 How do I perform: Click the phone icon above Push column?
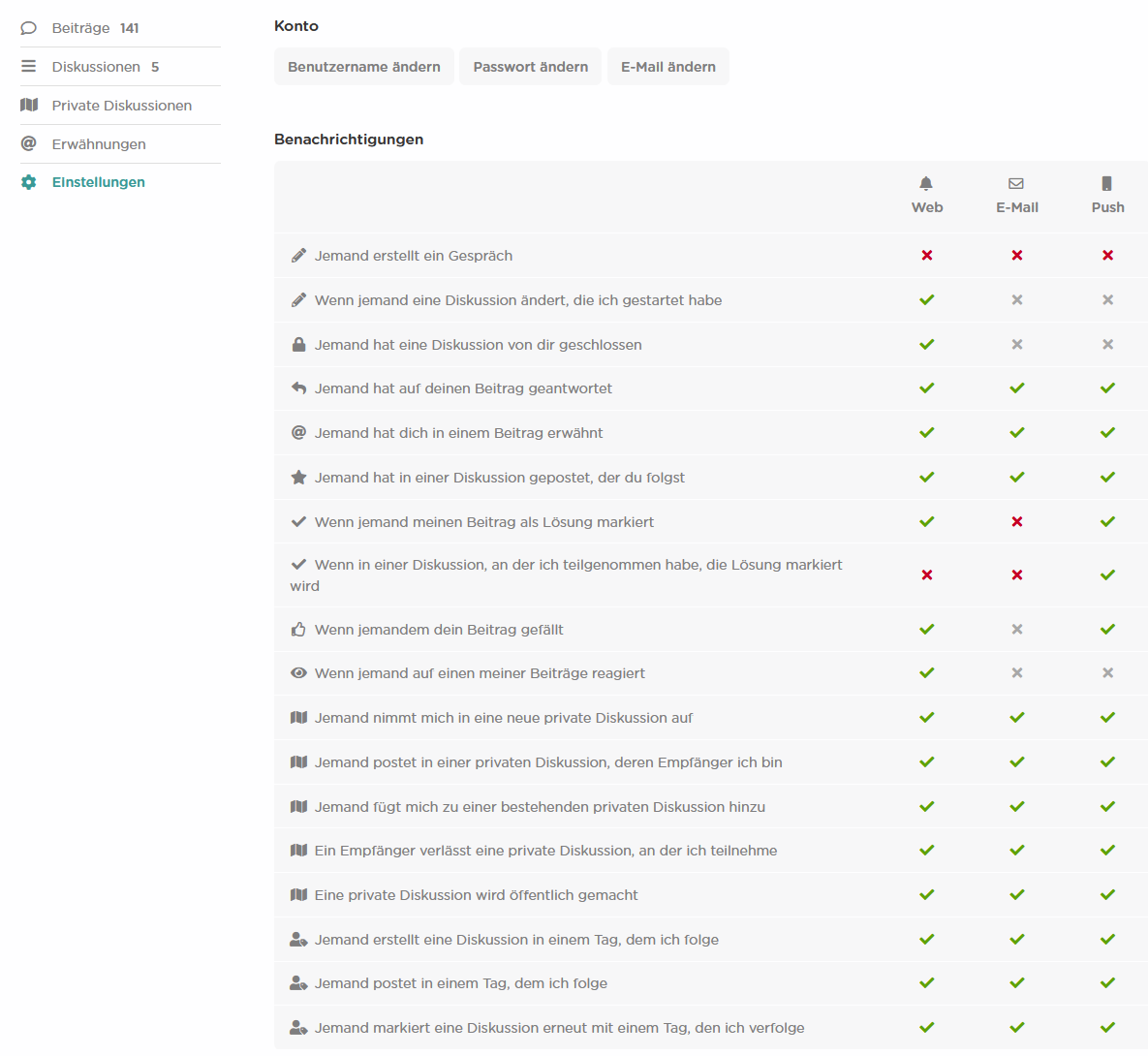click(1107, 183)
